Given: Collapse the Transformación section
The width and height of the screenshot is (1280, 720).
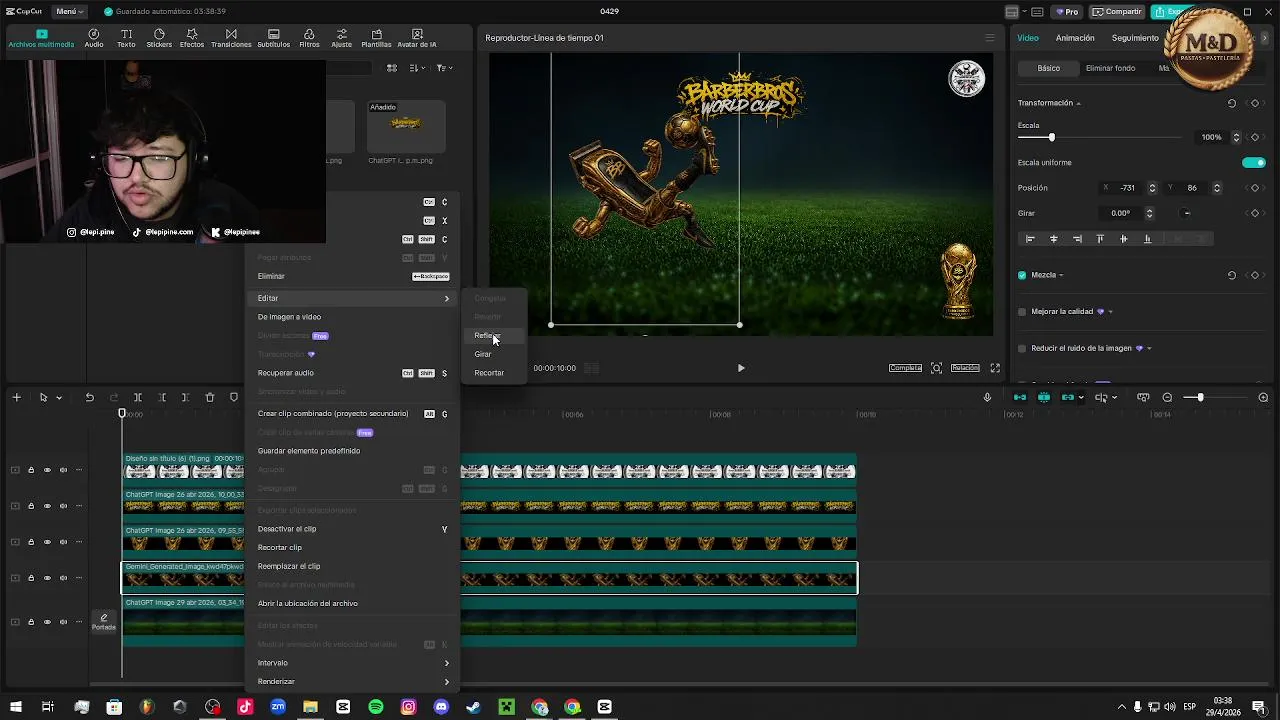Looking at the screenshot, I should [x=1078, y=103].
